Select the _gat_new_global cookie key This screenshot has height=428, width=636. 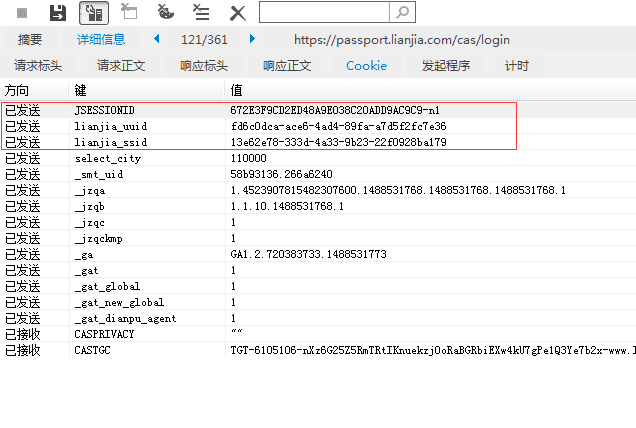(x=119, y=303)
